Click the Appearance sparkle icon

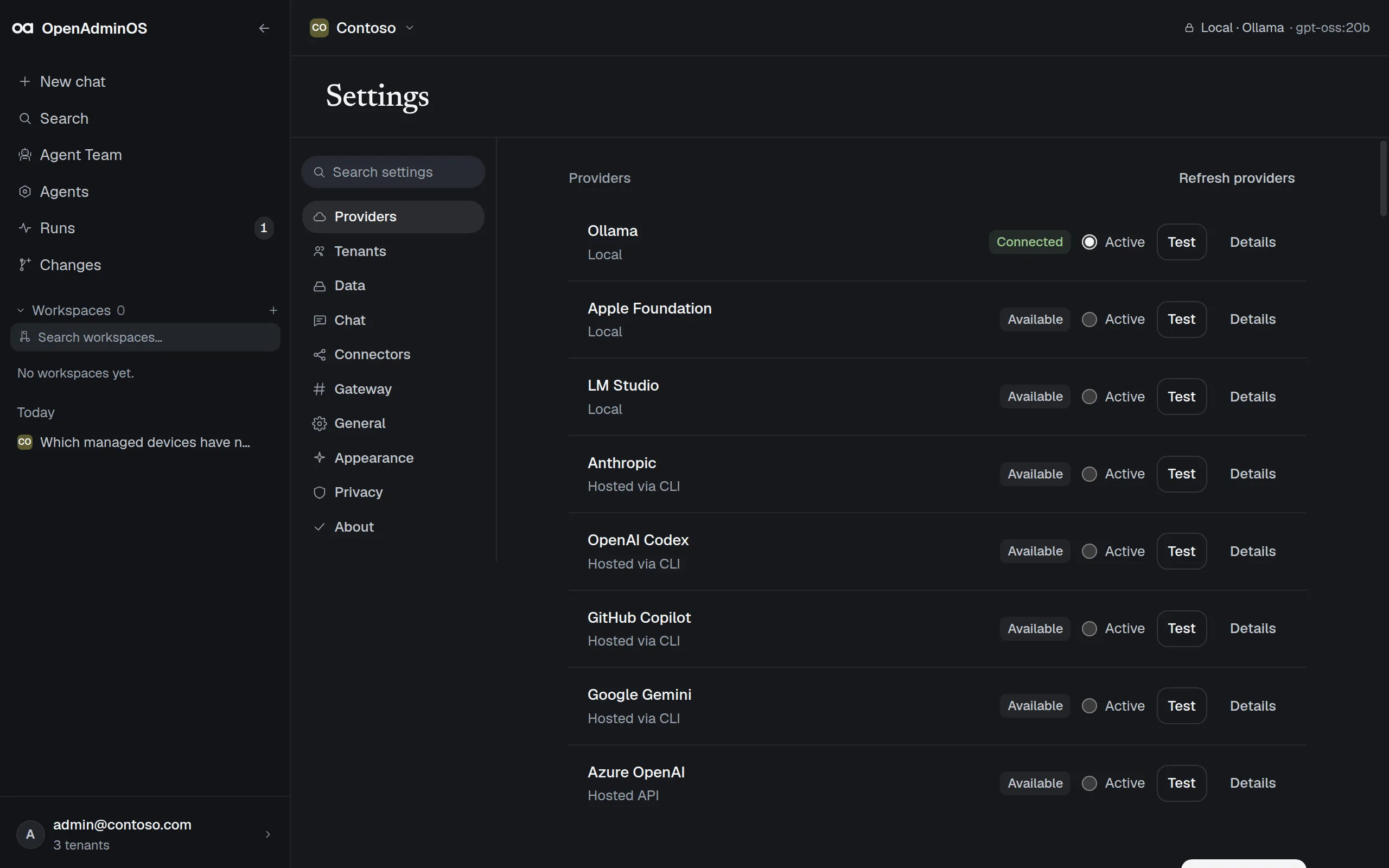point(320,457)
